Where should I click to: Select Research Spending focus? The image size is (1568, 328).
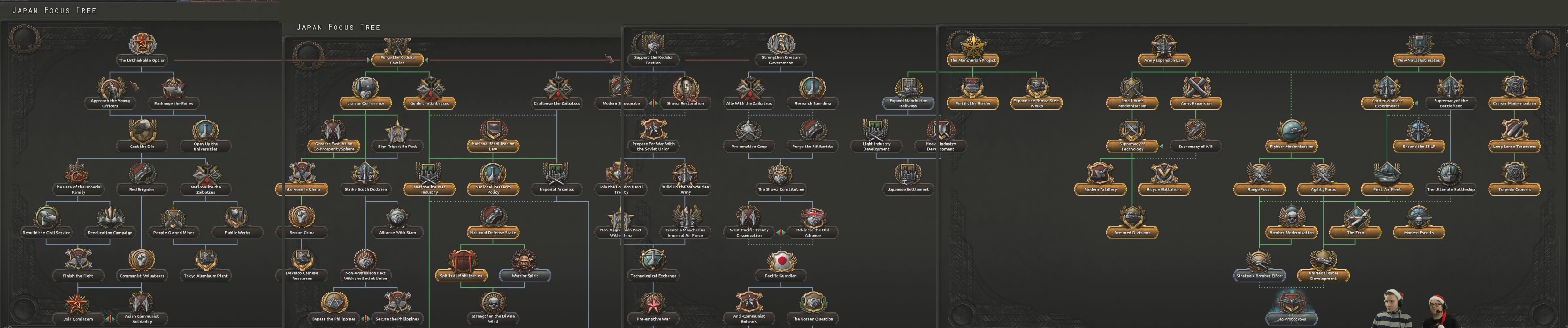click(x=813, y=93)
